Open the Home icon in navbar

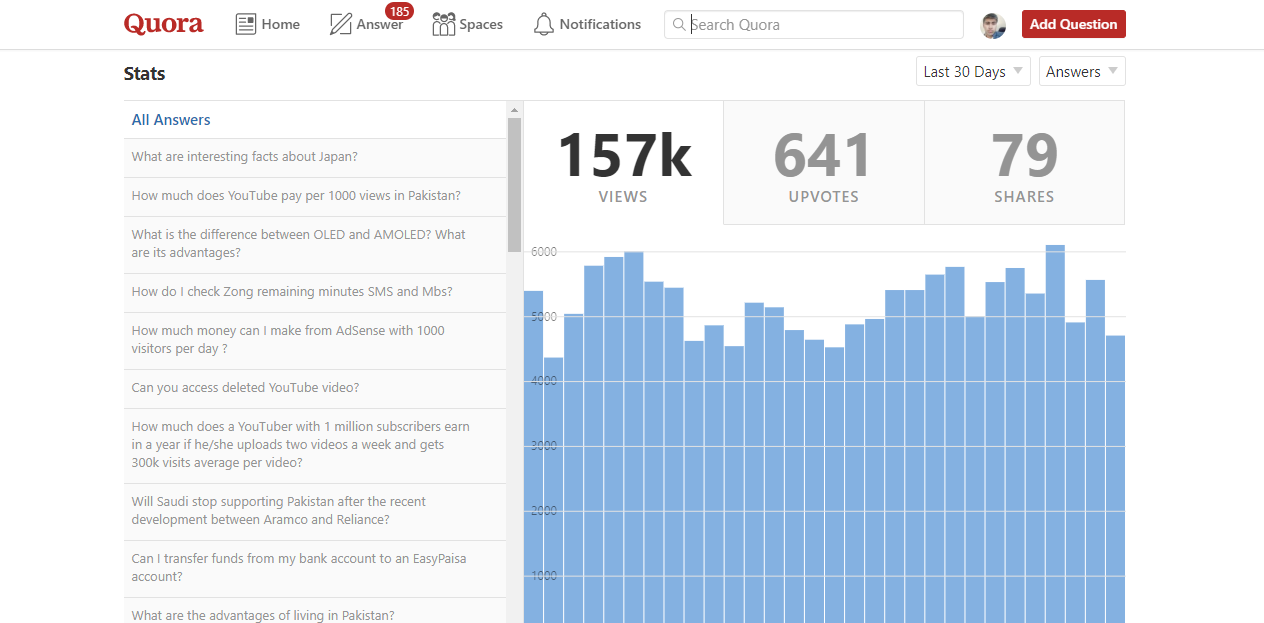pyautogui.click(x=246, y=24)
